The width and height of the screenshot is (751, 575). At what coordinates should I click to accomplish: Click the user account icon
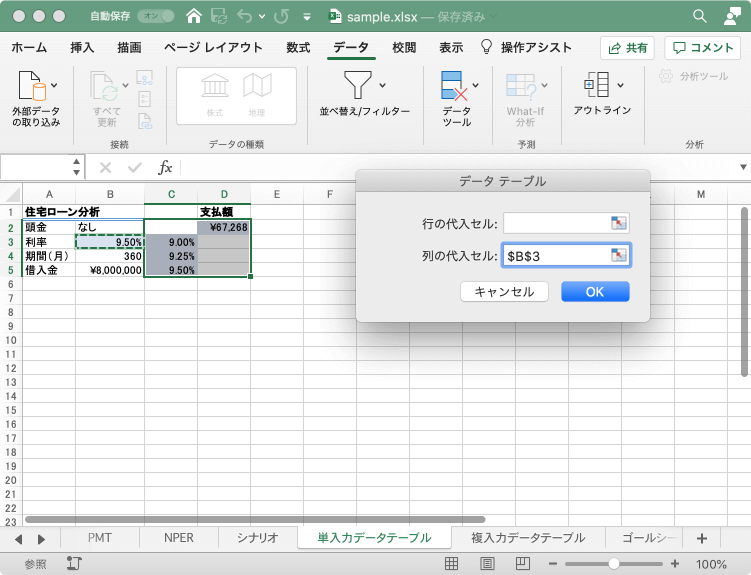[x=732, y=16]
